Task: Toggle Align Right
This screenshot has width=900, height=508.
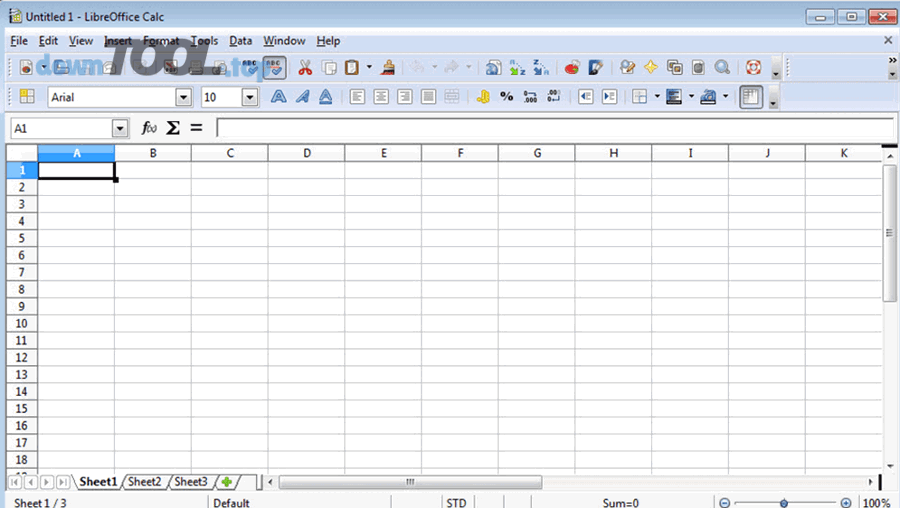Action: 405,96
